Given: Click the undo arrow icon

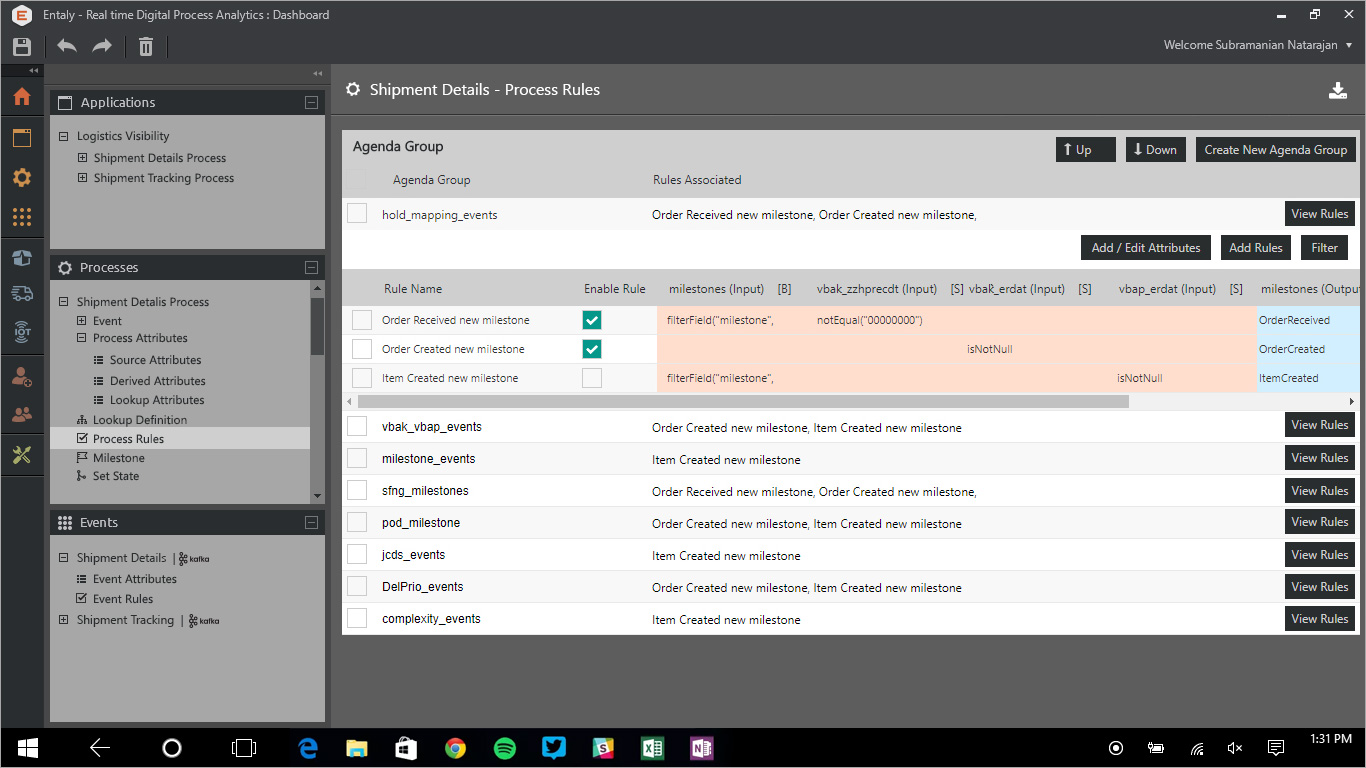Looking at the screenshot, I should pyautogui.click(x=67, y=46).
